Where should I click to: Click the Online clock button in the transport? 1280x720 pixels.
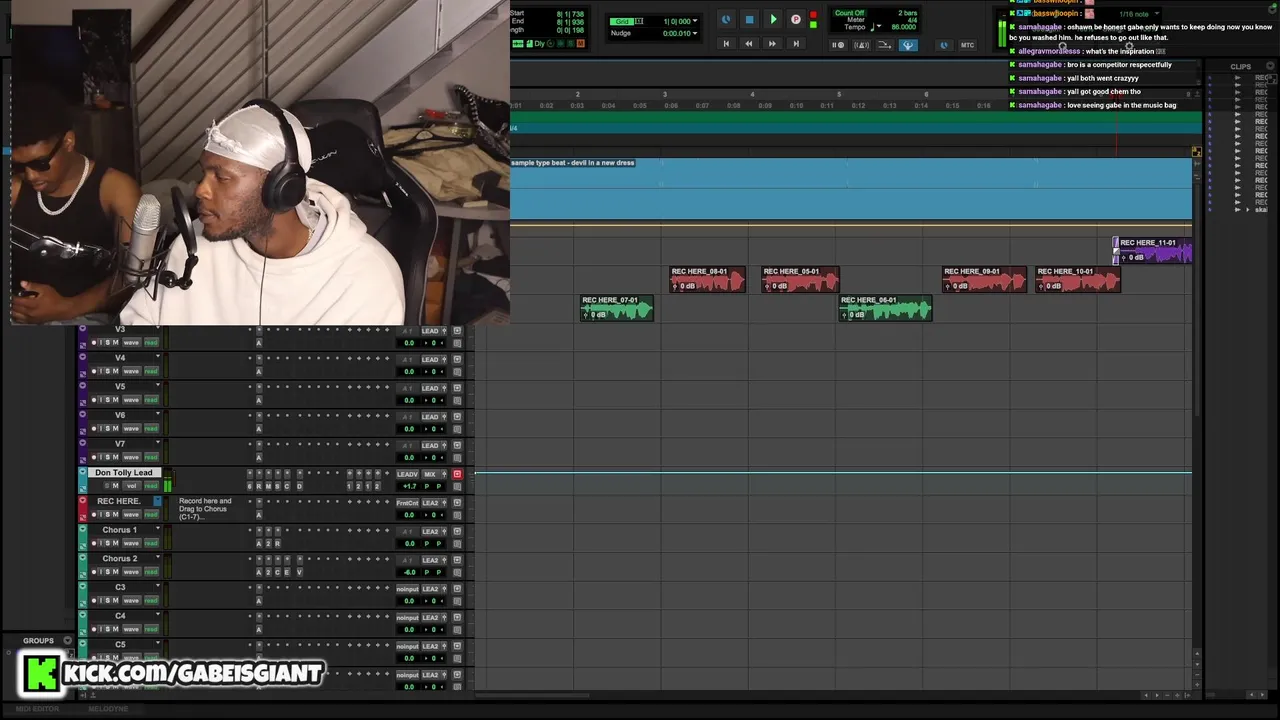click(726, 19)
